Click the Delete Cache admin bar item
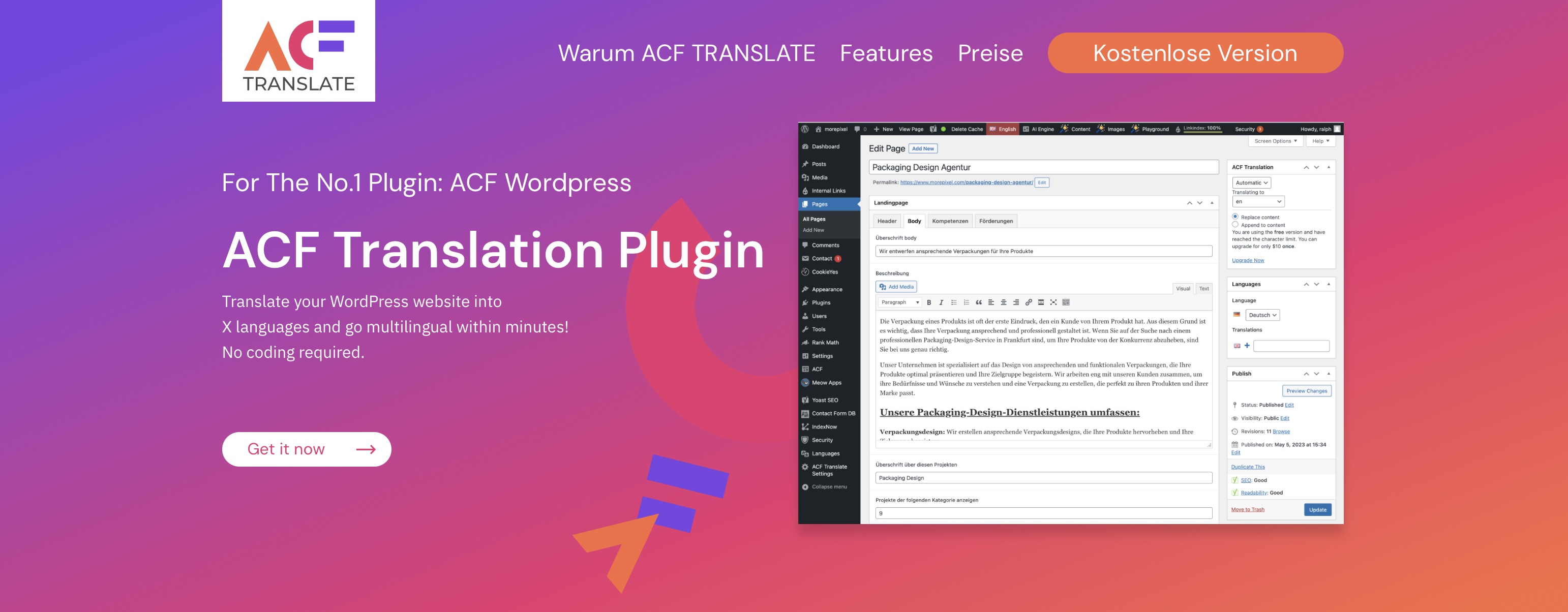Viewport: 1568px width, 612px height. (x=967, y=129)
